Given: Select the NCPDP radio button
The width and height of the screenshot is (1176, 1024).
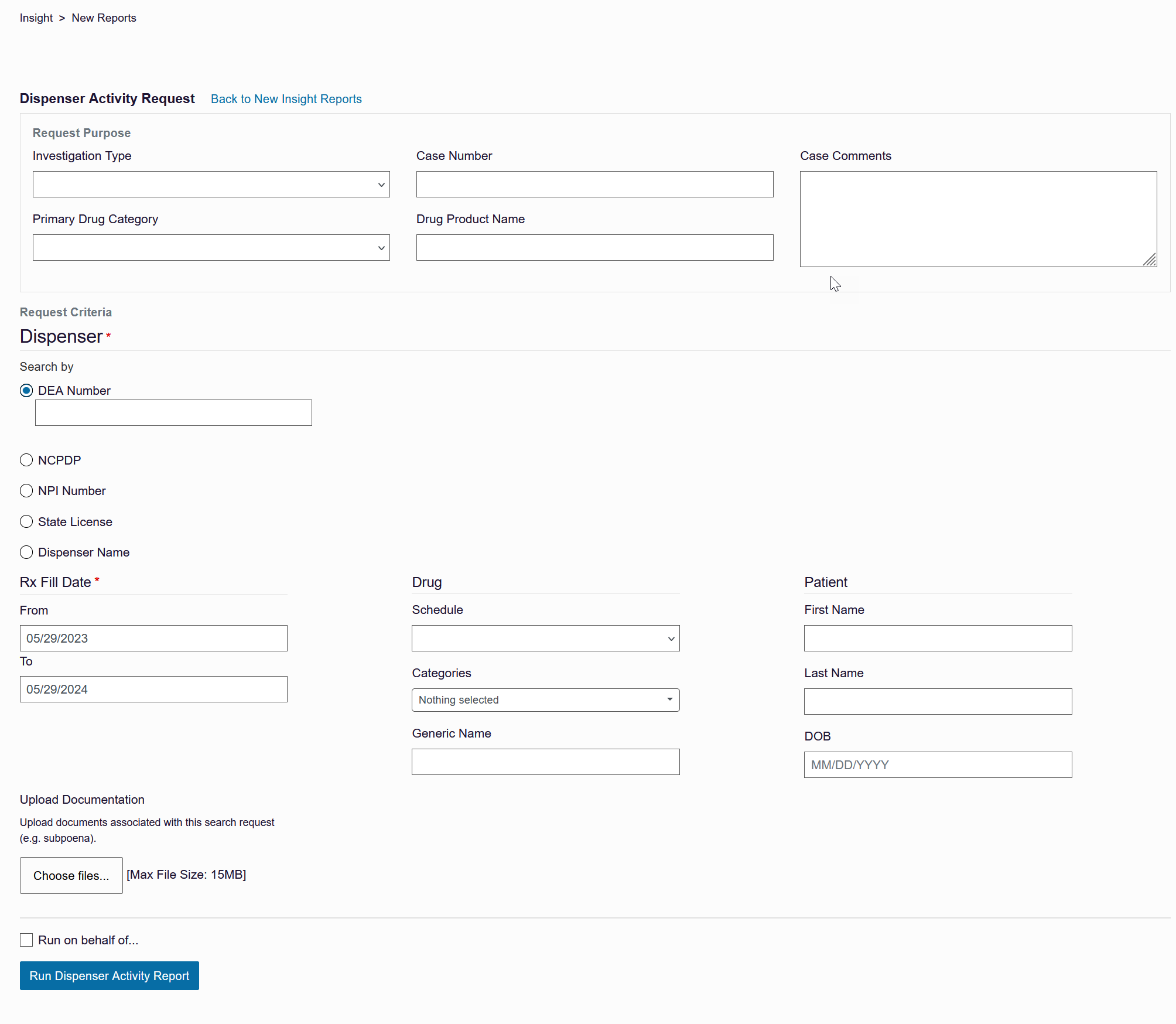Looking at the screenshot, I should pyautogui.click(x=26, y=460).
